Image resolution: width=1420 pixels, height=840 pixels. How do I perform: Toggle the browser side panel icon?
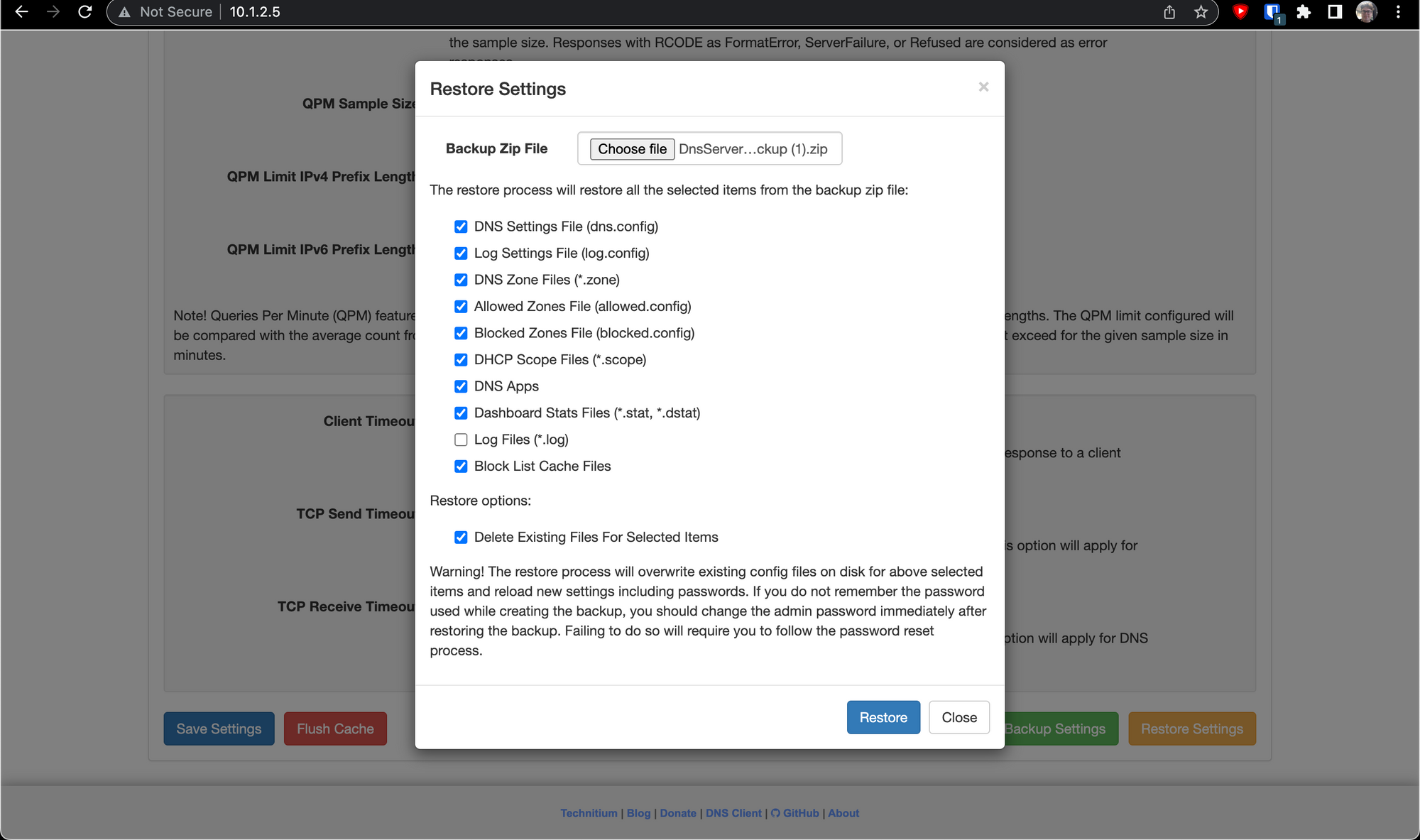(x=1335, y=12)
